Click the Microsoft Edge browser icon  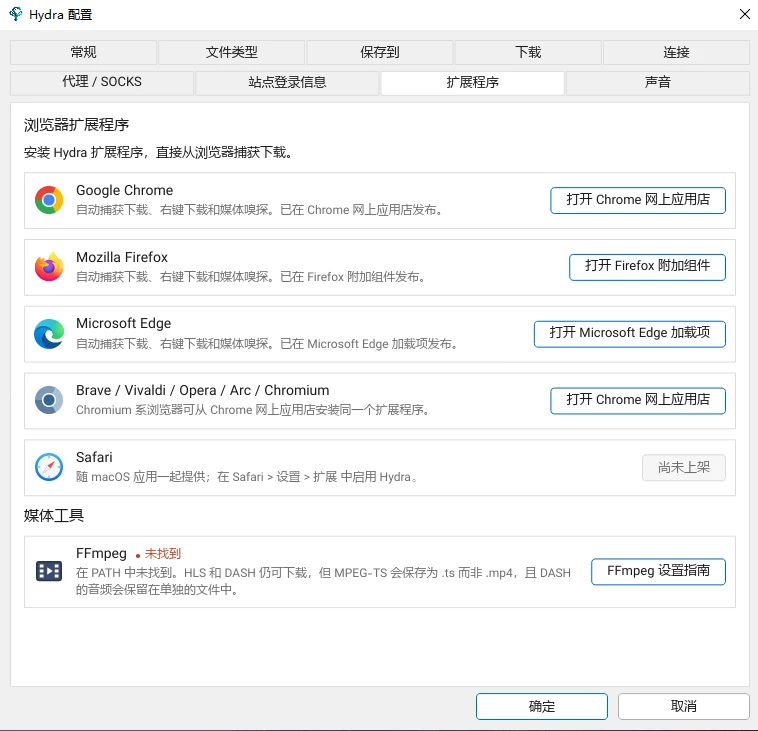[49, 334]
